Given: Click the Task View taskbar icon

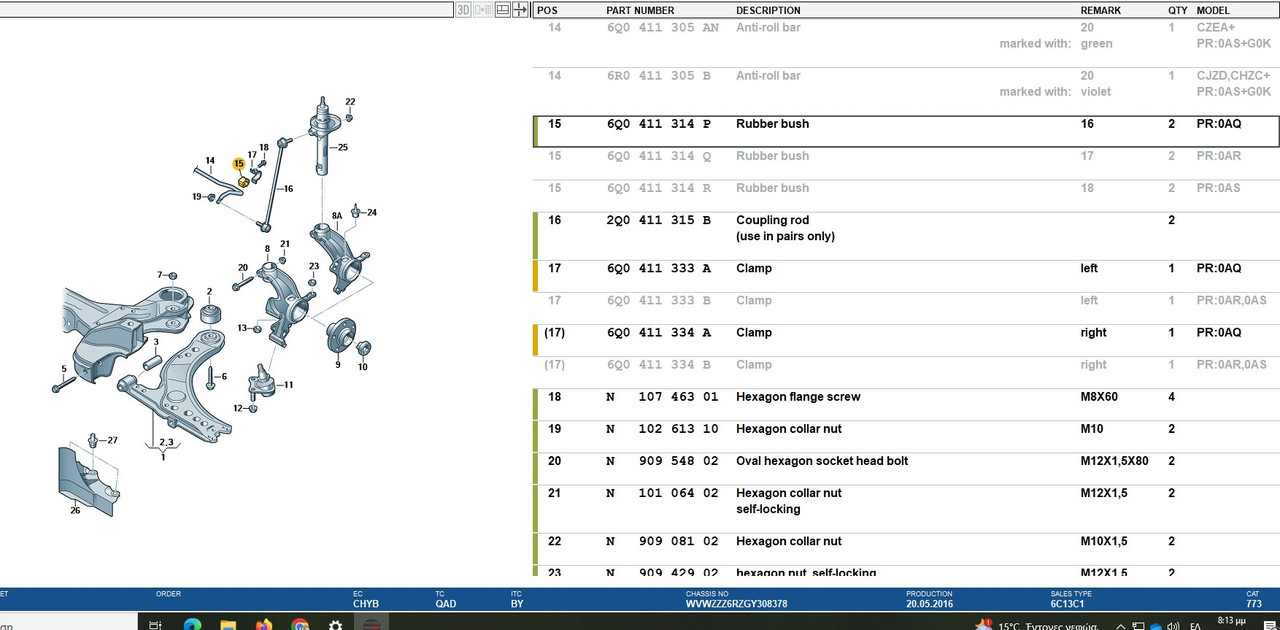Looking at the screenshot, I should pyautogui.click(x=155, y=624).
